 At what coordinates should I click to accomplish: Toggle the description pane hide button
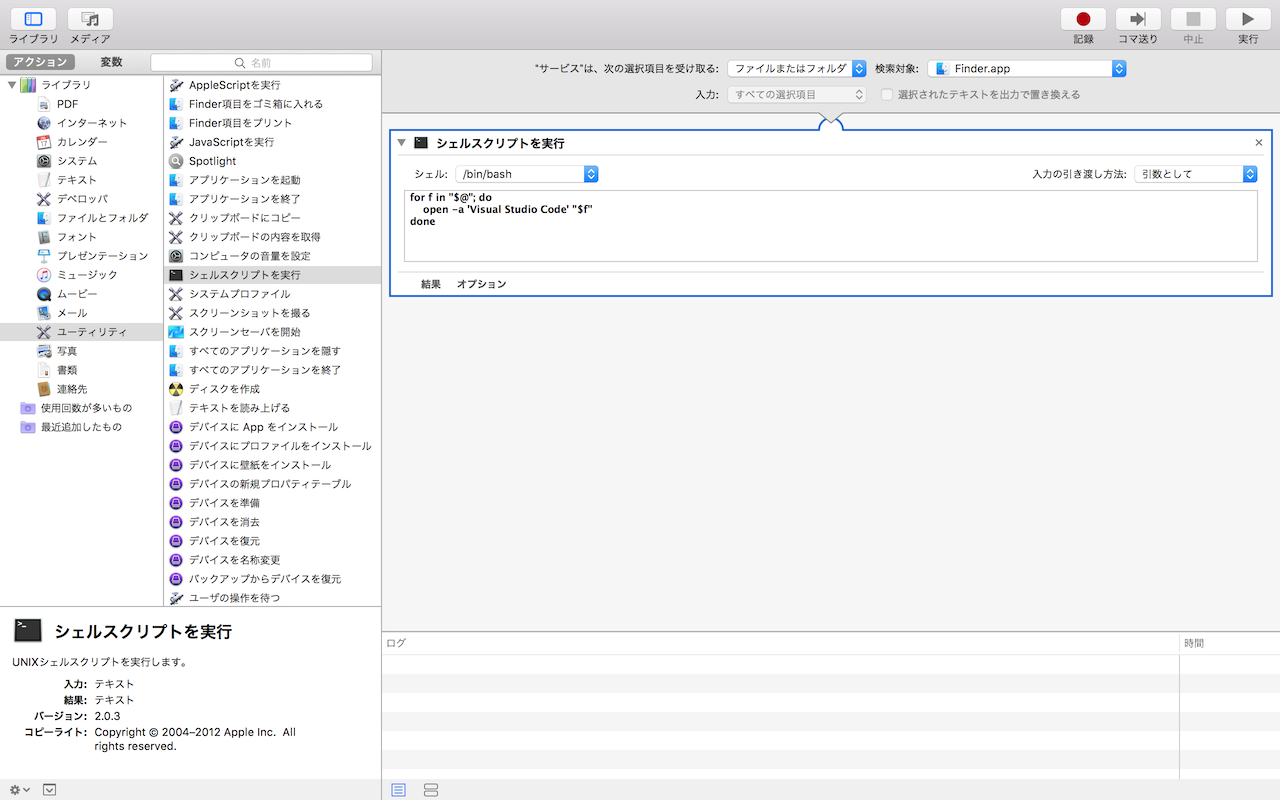coord(49,789)
